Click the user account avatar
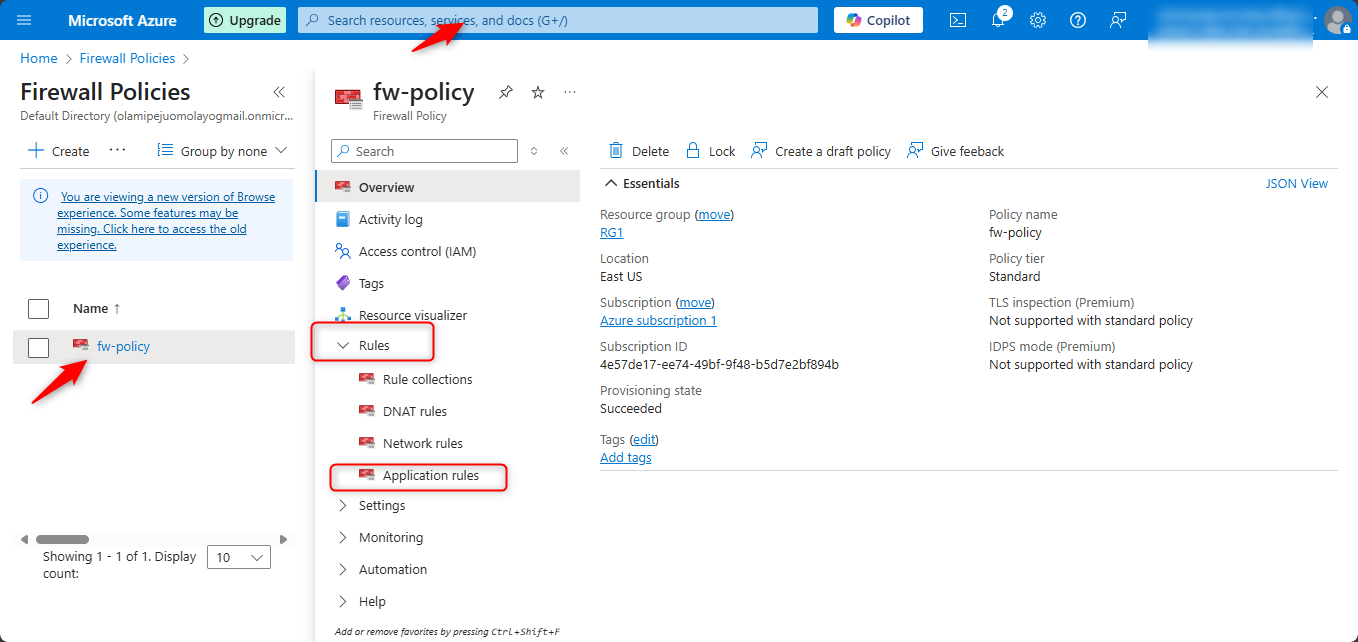Screen dimensions: 1358x642 pos(1337,20)
